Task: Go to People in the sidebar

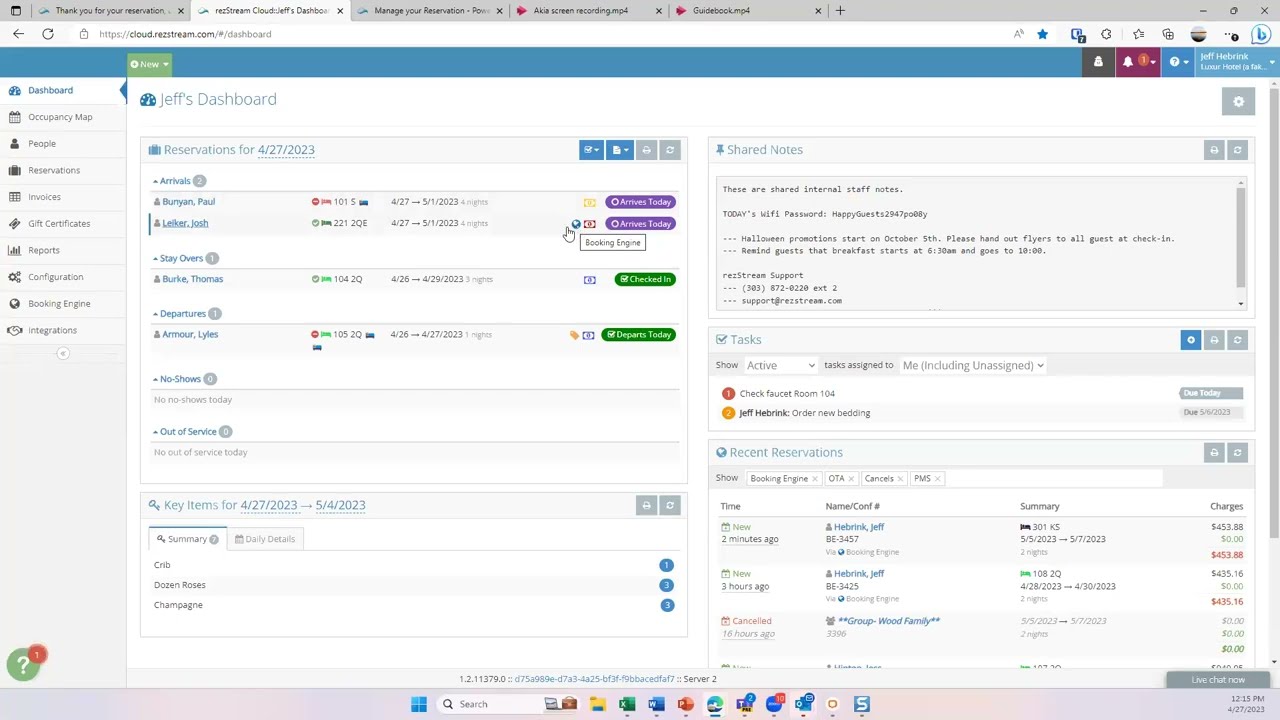Action: [42, 144]
